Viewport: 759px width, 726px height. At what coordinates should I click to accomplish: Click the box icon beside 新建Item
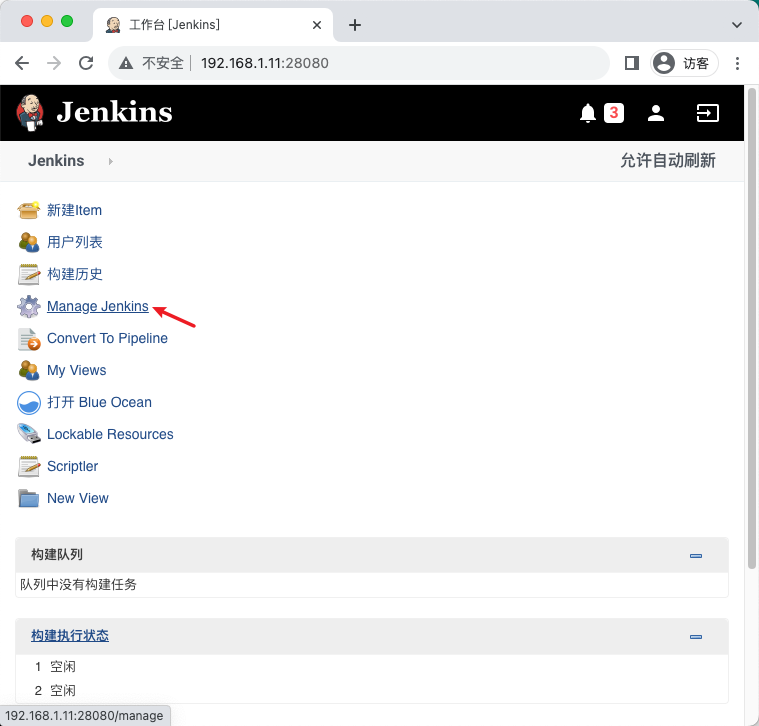pyautogui.click(x=29, y=210)
